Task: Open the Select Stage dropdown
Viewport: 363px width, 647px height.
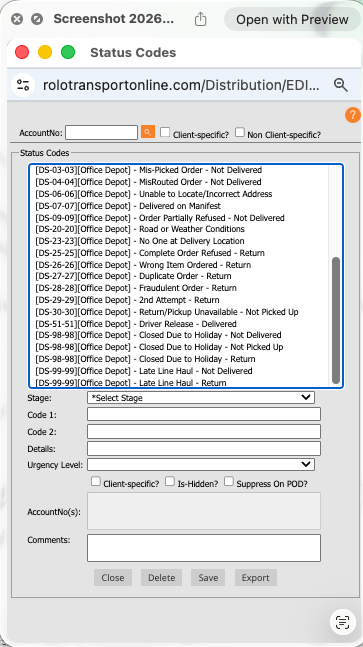Action: [x=201, y=397]
